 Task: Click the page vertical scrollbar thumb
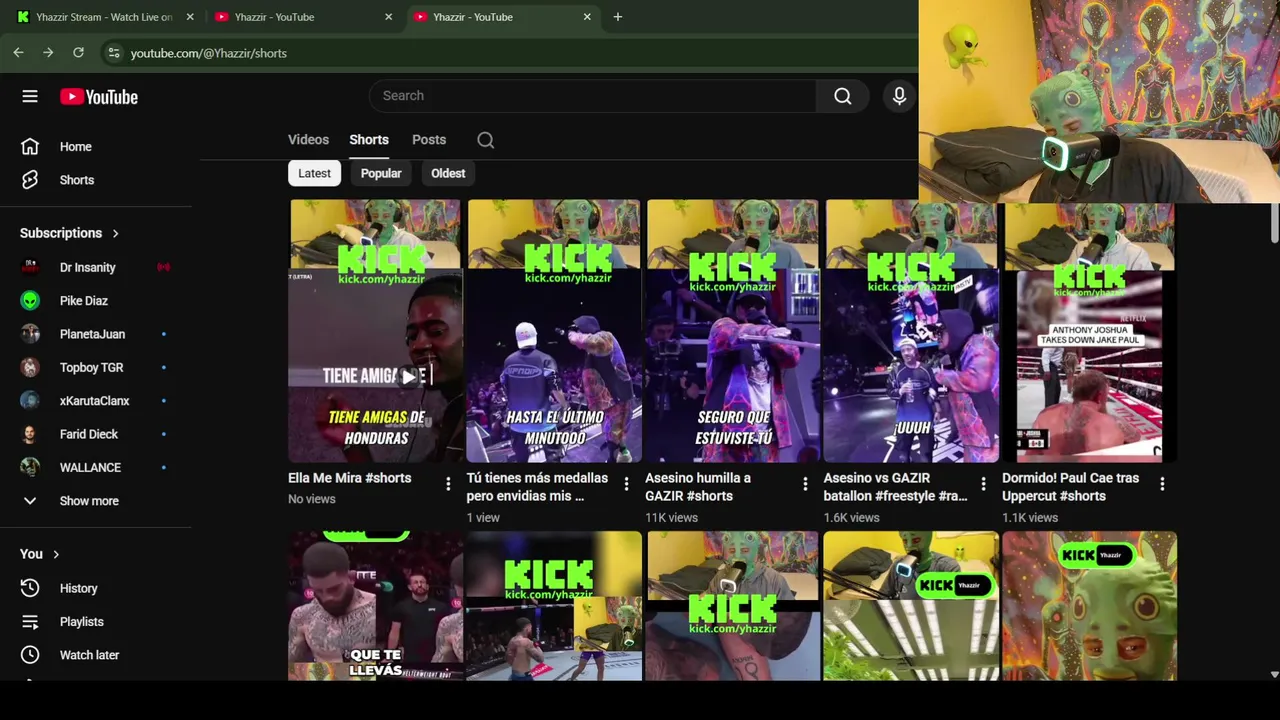[1274, 222]
